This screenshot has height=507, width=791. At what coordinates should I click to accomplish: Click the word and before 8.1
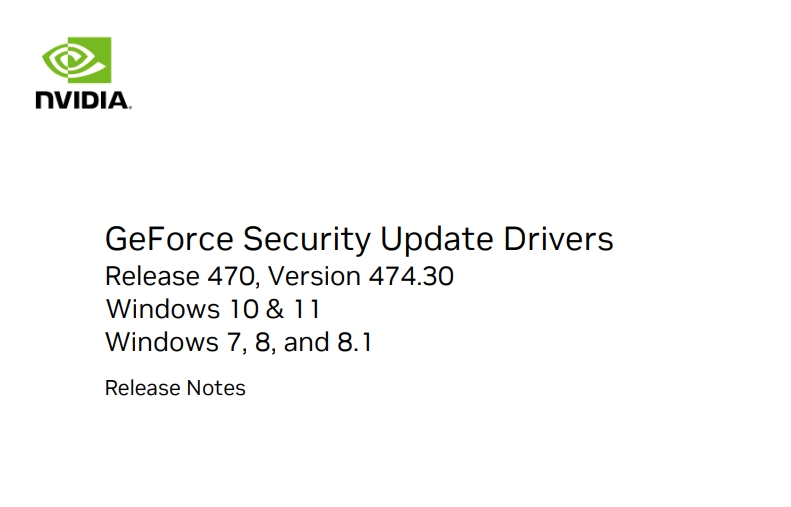pyautogui.click(x=306, y=342)
